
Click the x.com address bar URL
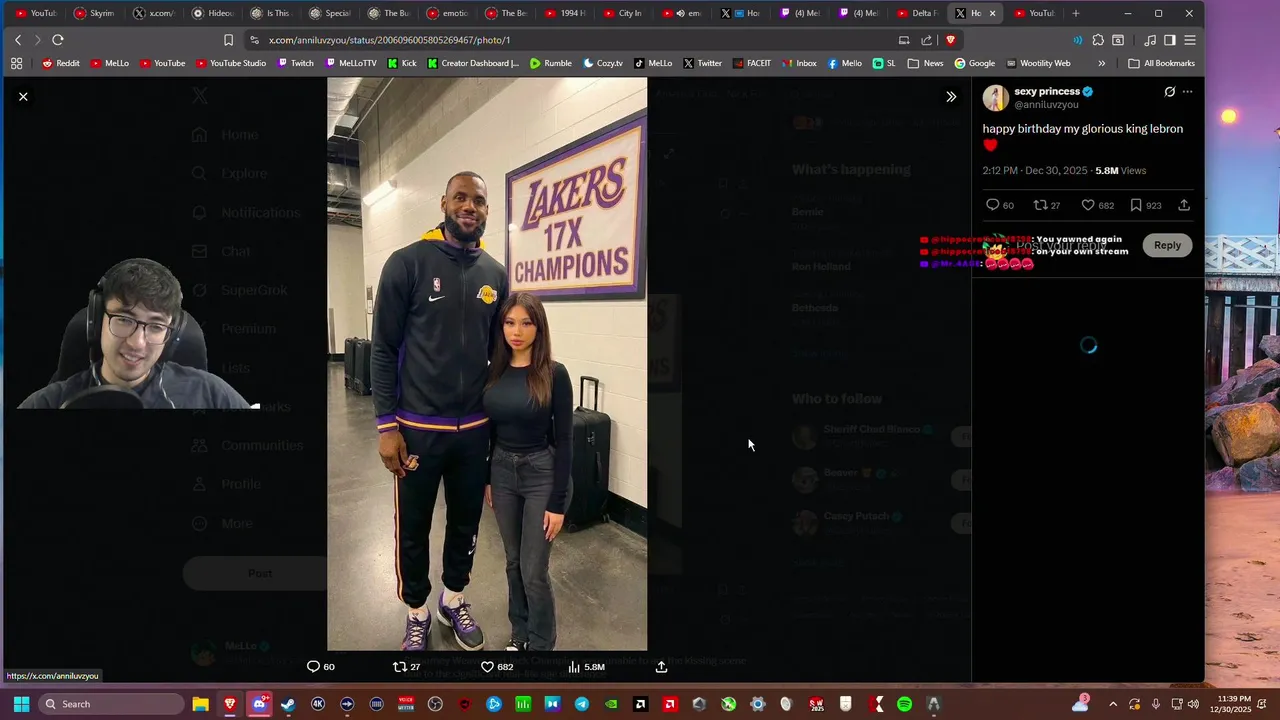coord(389,40)
